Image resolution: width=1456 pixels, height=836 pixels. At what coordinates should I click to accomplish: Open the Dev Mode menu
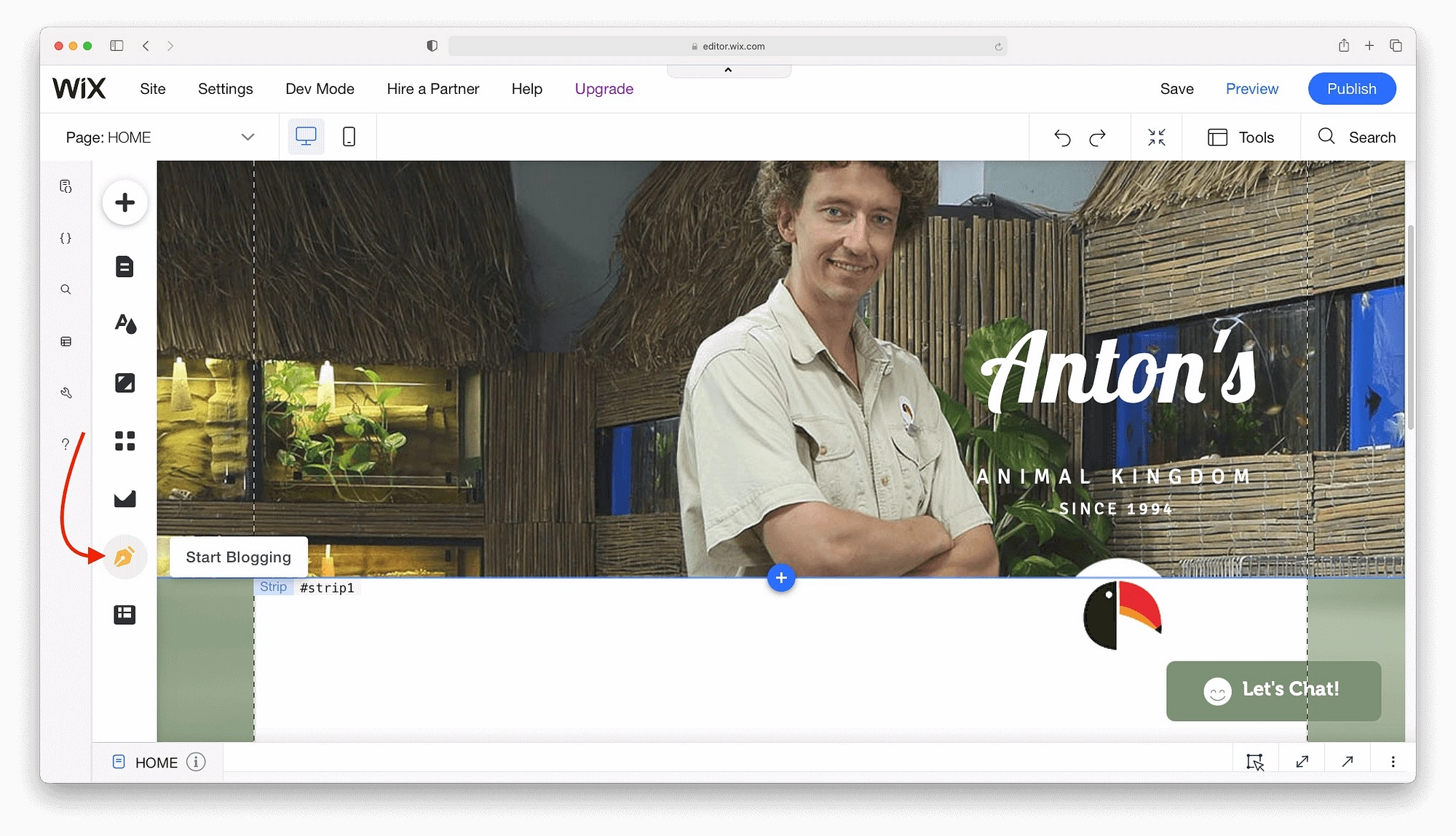pyautogui.click(x=320, y=89)
